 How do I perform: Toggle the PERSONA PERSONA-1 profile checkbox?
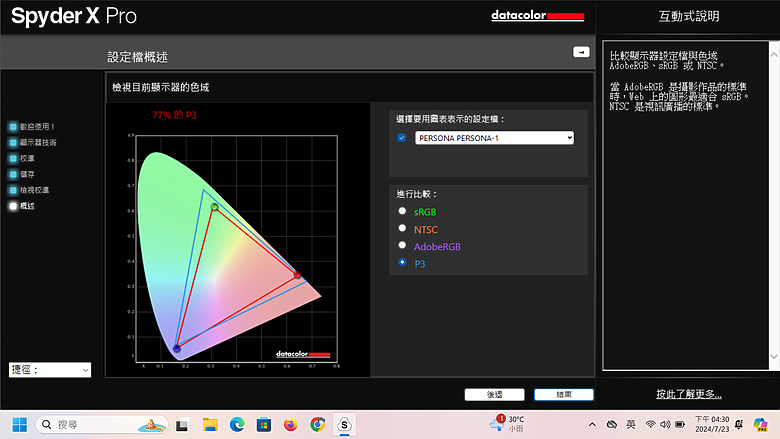click(402, 138)
